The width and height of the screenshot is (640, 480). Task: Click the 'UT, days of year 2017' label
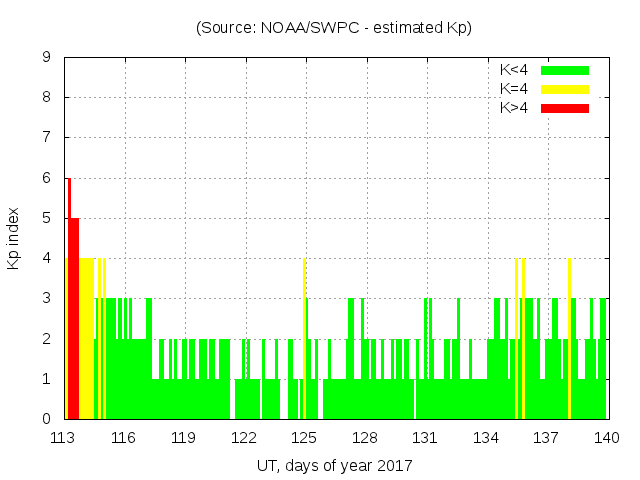click(334, 465)
